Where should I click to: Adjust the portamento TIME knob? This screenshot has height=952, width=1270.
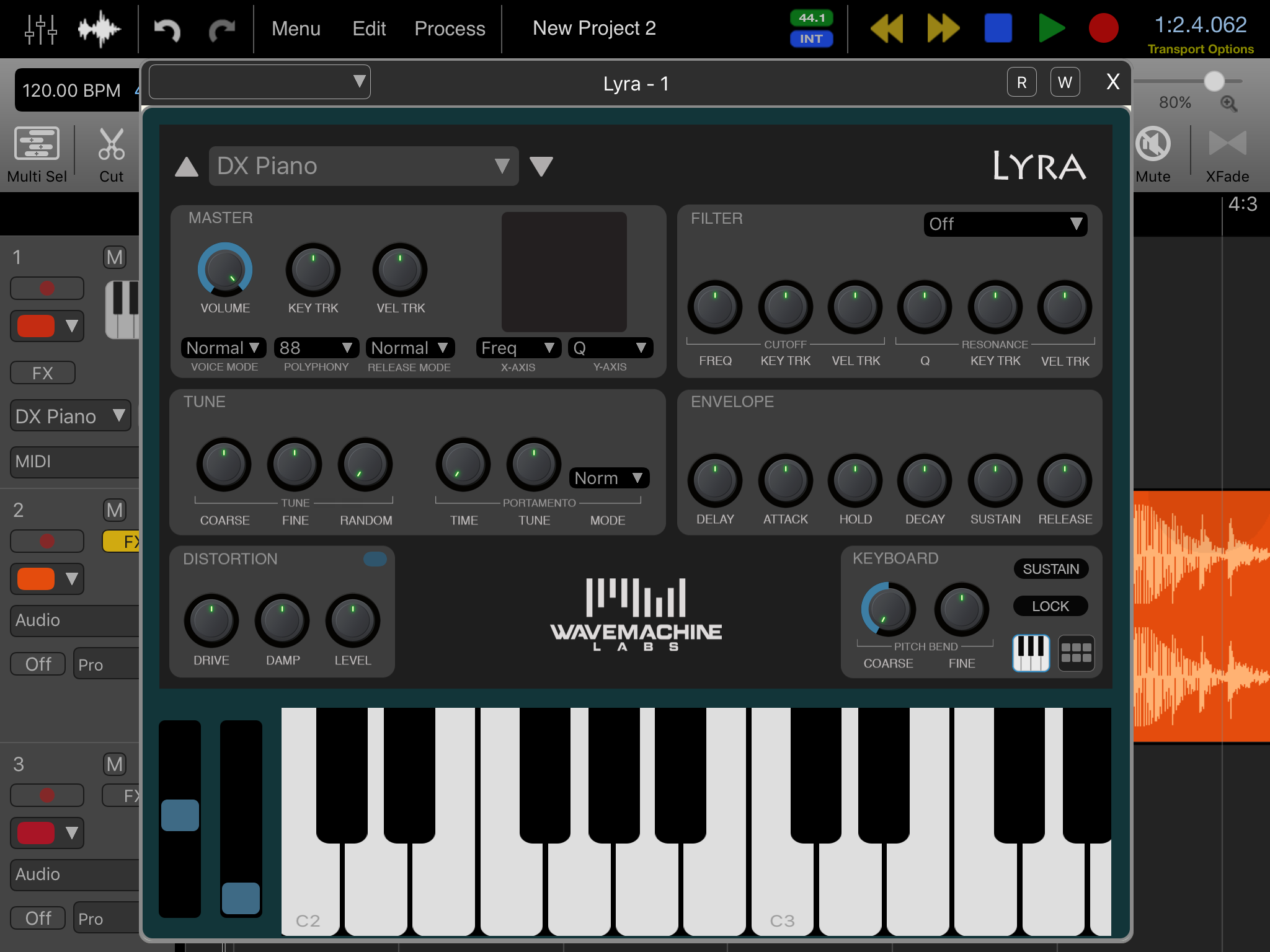[463, 464]
